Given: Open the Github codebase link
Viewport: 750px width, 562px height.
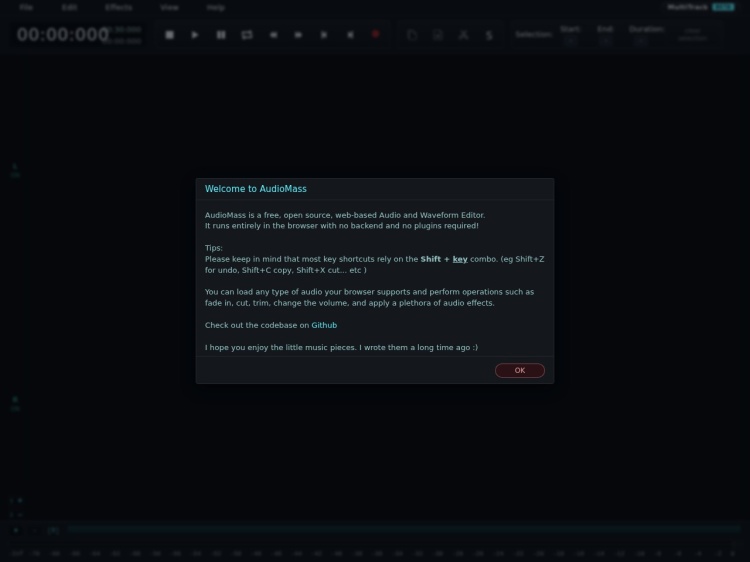Looking at the screenshot, I should 324,325.
